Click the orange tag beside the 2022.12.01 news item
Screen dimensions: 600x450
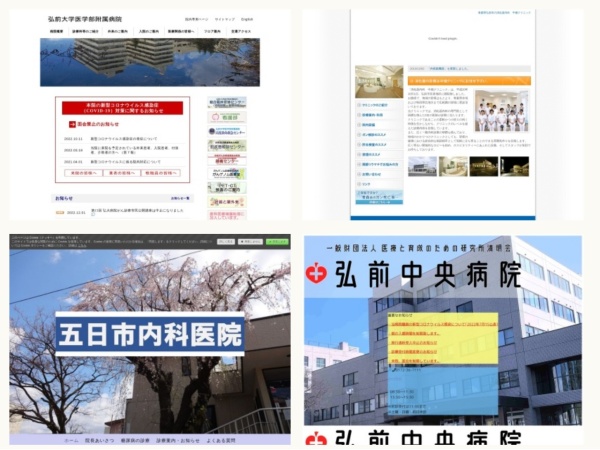(60, 212)
